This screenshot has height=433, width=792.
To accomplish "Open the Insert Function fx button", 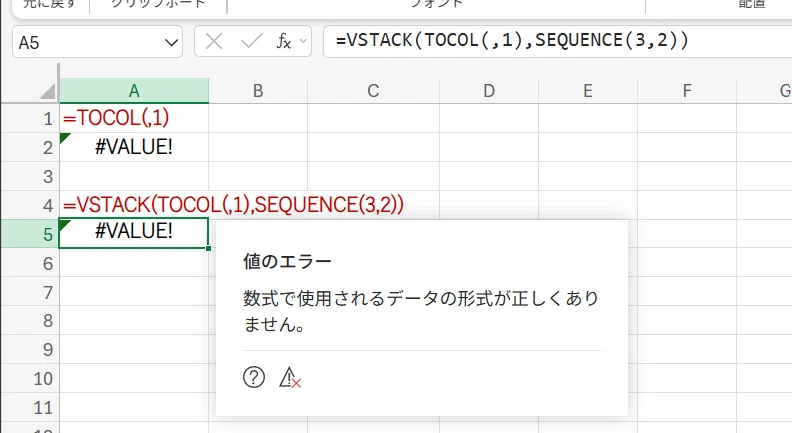I will [x=283, y=41].
